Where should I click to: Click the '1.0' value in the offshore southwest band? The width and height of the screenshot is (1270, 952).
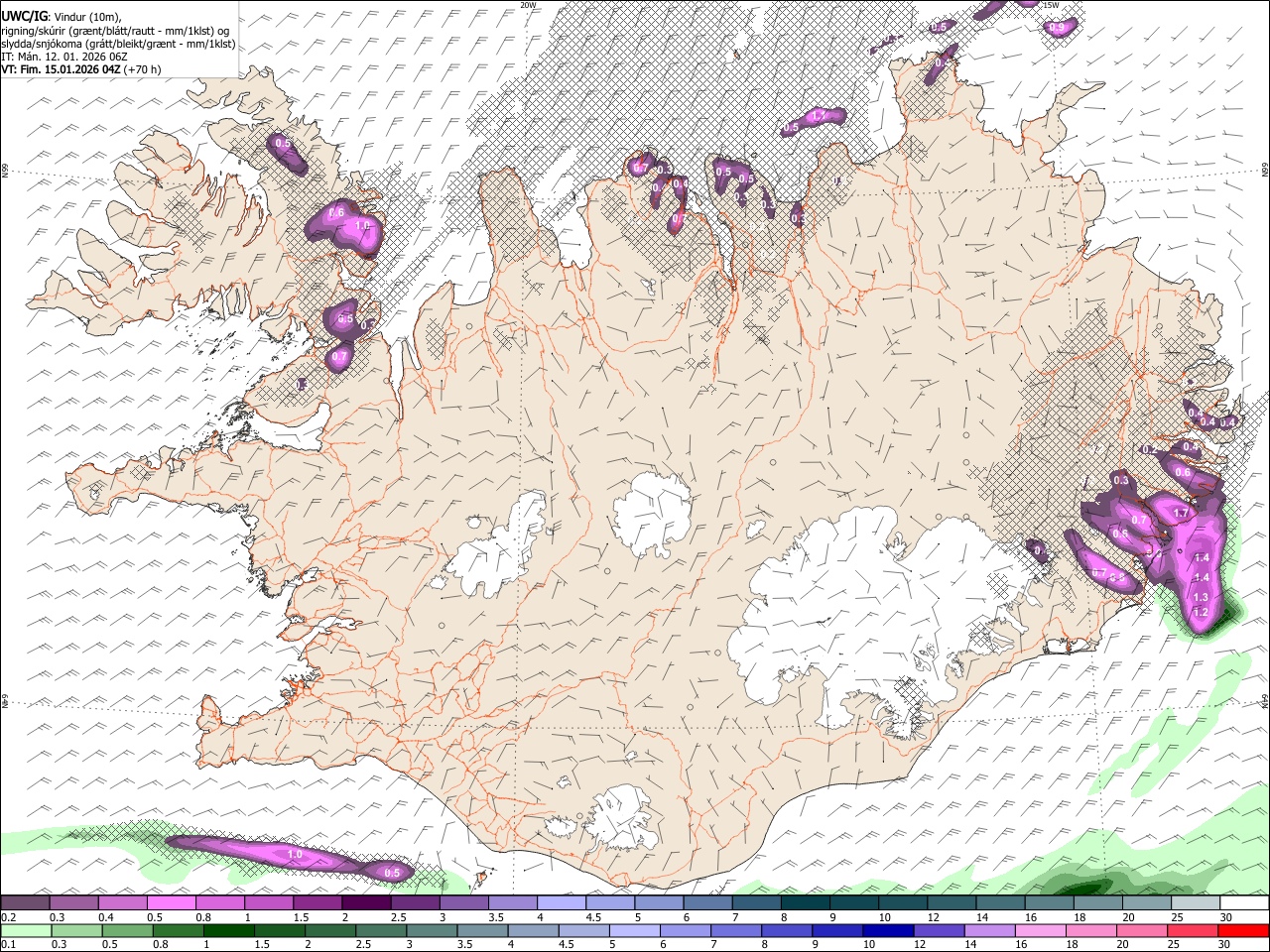(295, 854)
